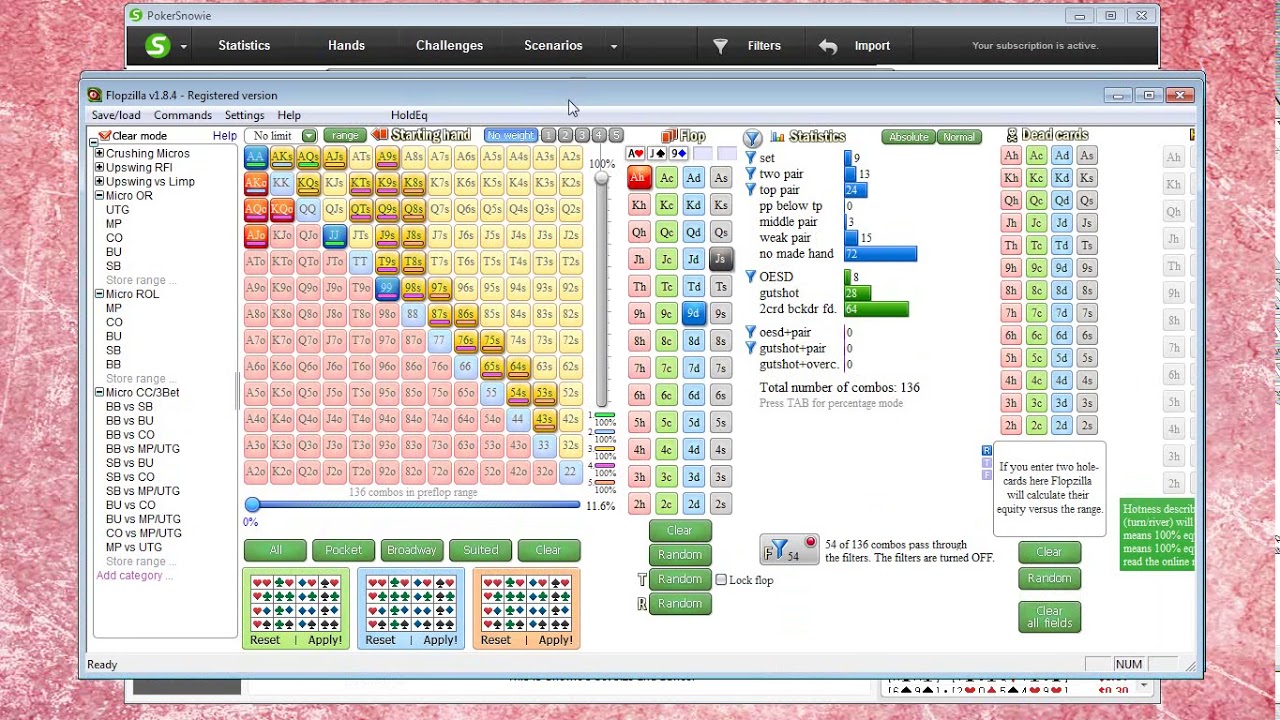Image resolution: width=1280 pixels, height=720 pixels.
Task: Click the Broadway range button
Action: (411, 550)
